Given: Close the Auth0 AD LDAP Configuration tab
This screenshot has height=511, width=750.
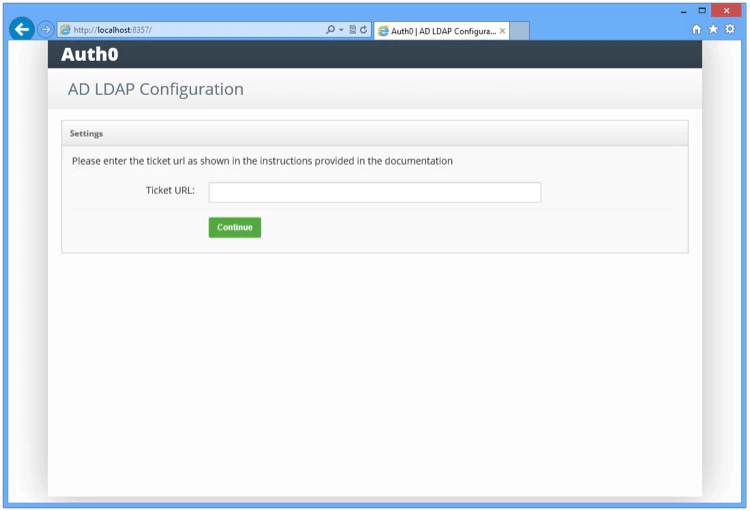Looking at the screenshot, I should (x=502, y=31).
